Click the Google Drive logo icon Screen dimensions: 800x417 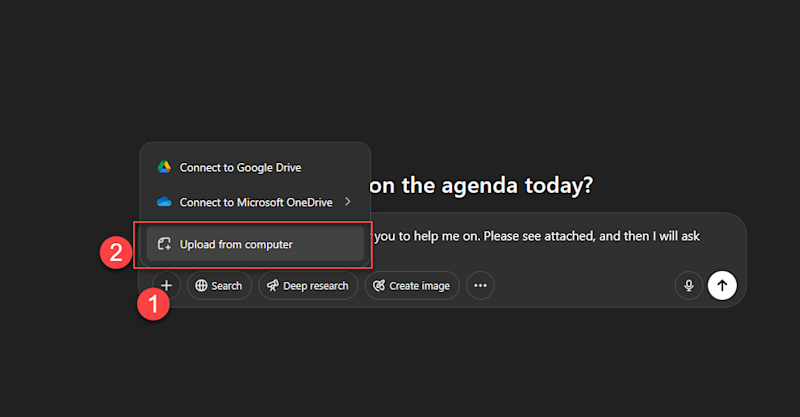click(164, 167)
